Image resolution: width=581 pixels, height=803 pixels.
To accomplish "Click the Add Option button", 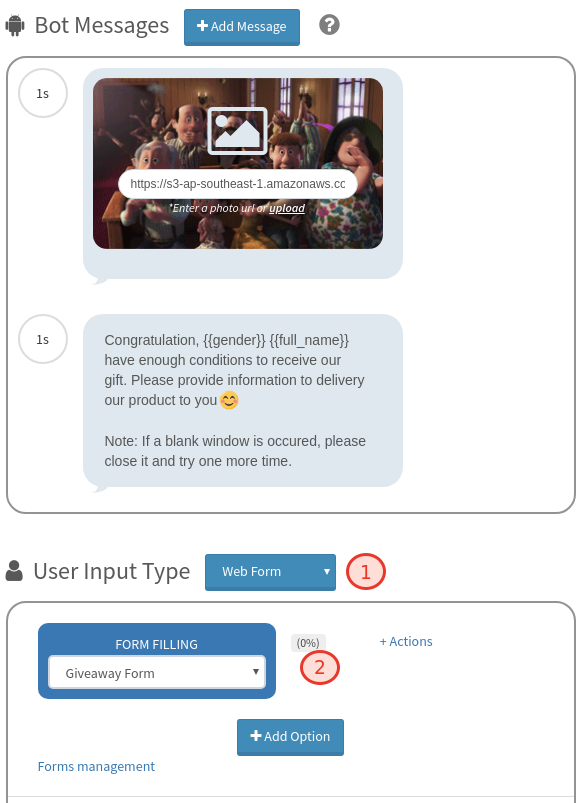I will (290, 737).
